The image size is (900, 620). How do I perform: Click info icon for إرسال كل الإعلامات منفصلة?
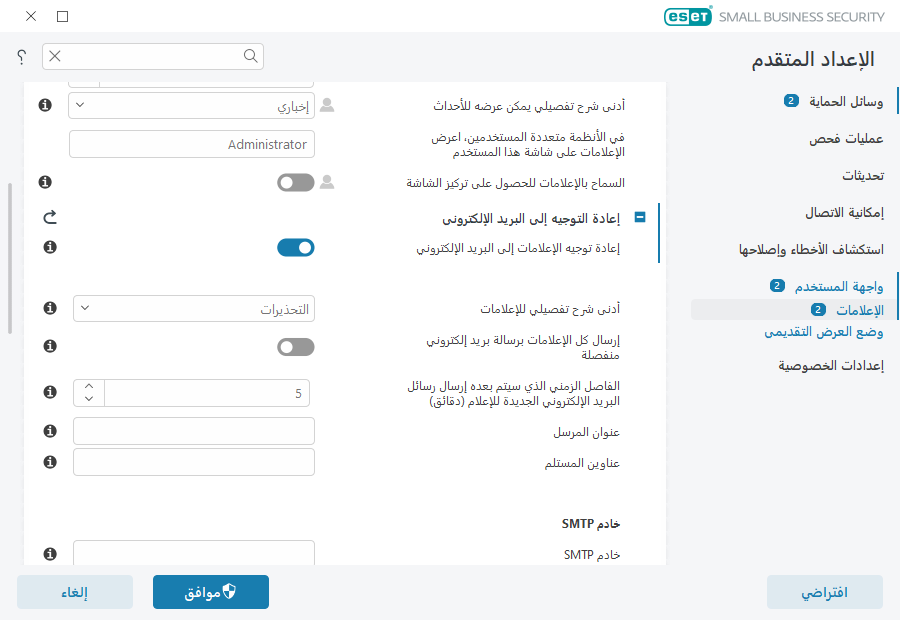pos(50,346)
